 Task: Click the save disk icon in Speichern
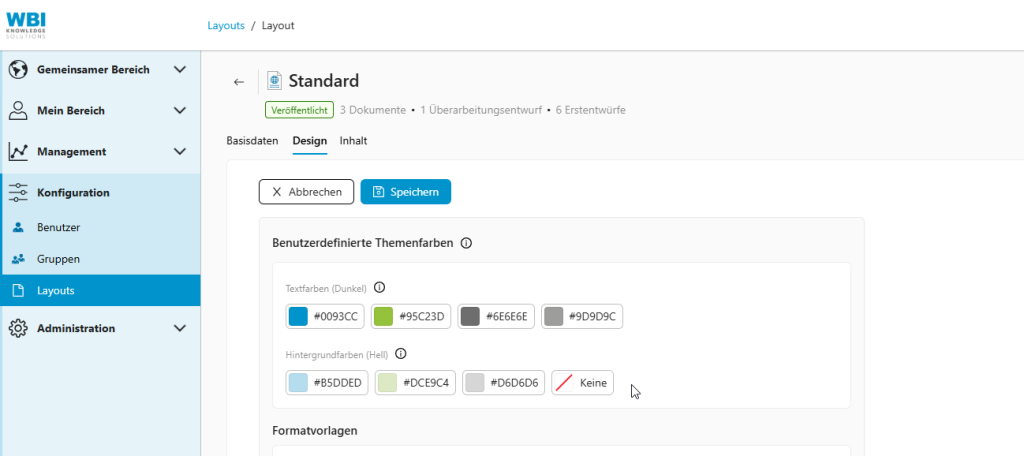378,192
